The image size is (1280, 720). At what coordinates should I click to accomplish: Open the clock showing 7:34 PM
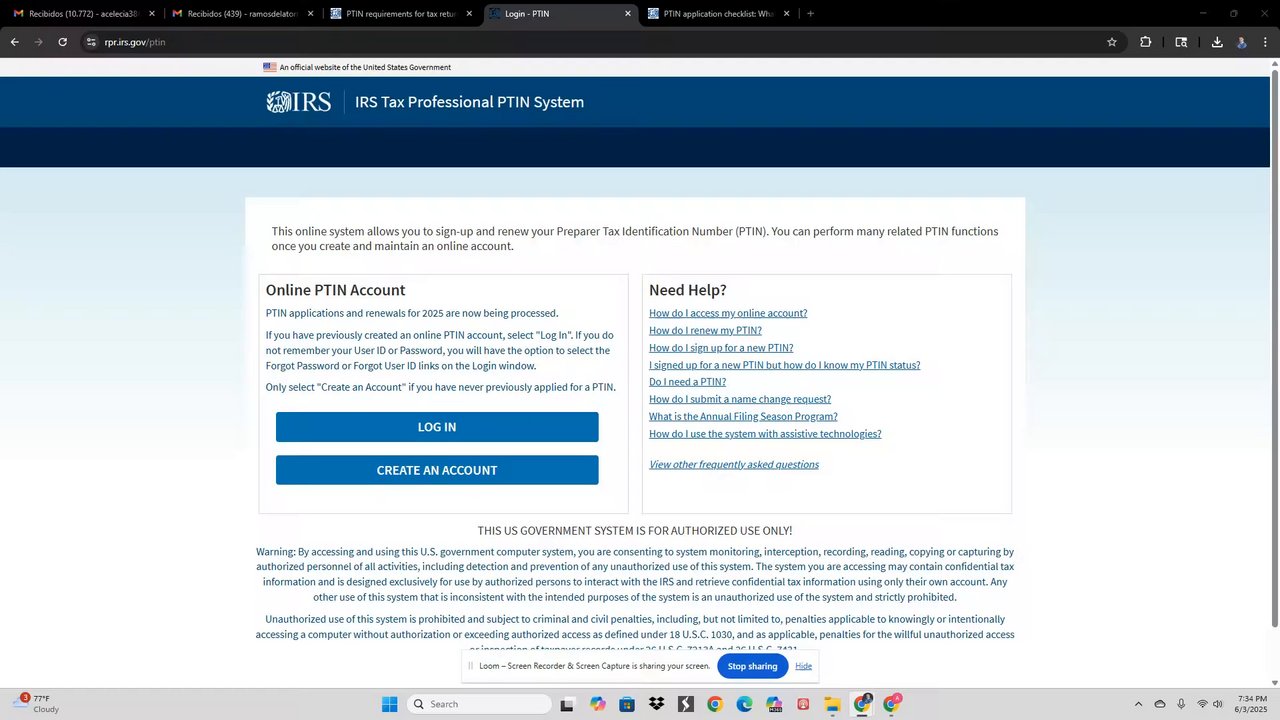coord(1252,704)
